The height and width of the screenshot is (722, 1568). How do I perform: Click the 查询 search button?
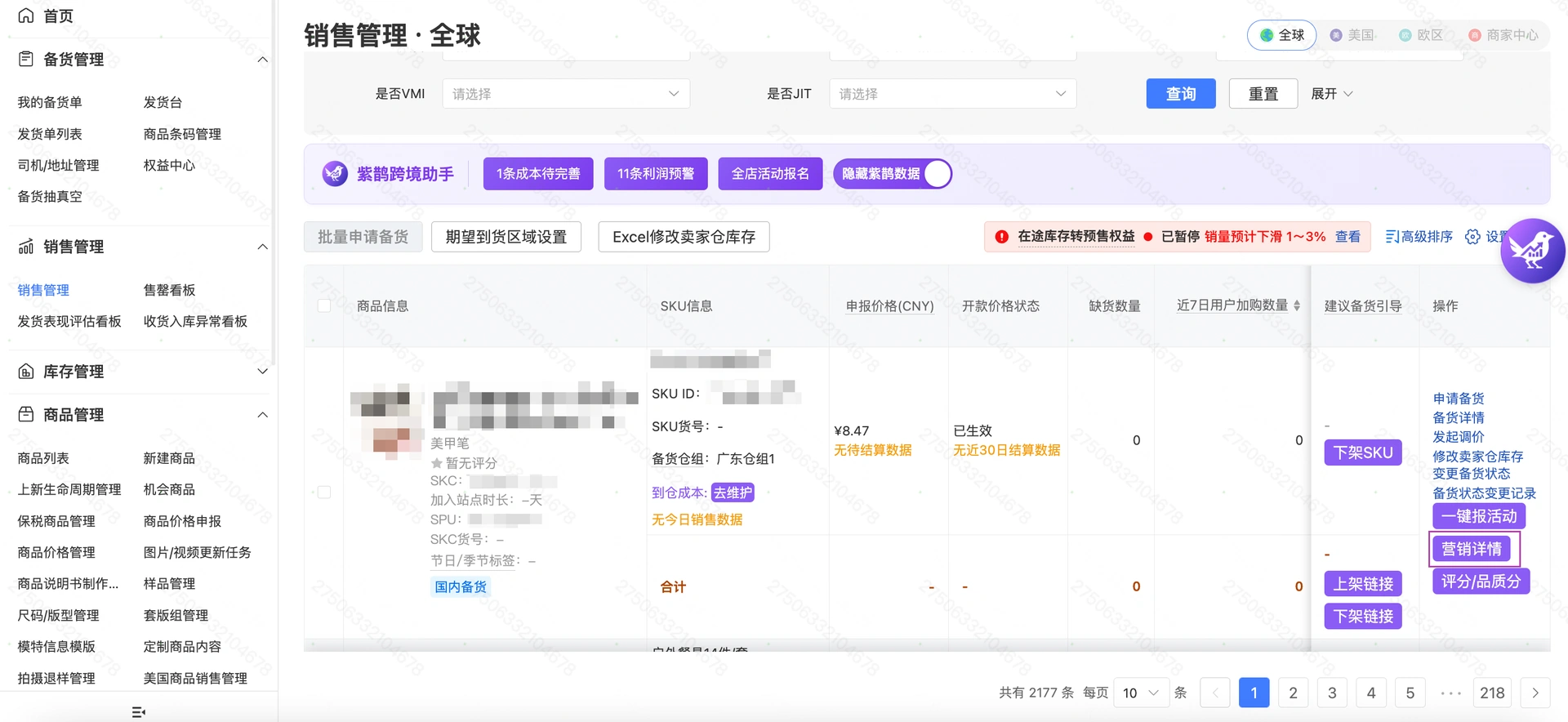pos(1181,94)
